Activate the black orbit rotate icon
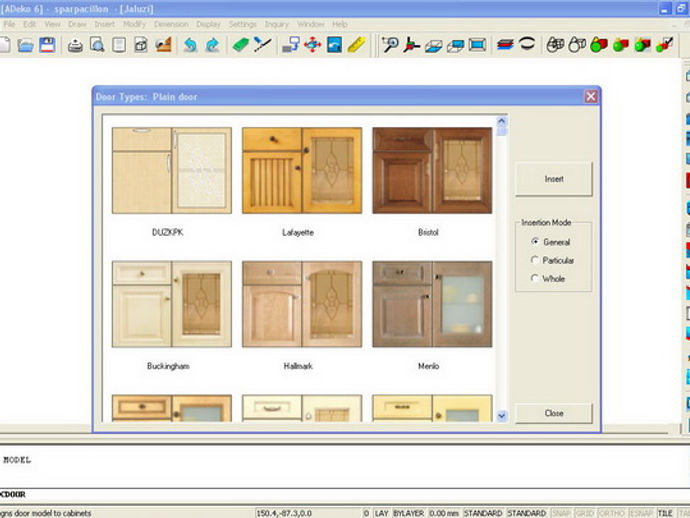Screen dimensions: 690x518 (527, 44)
